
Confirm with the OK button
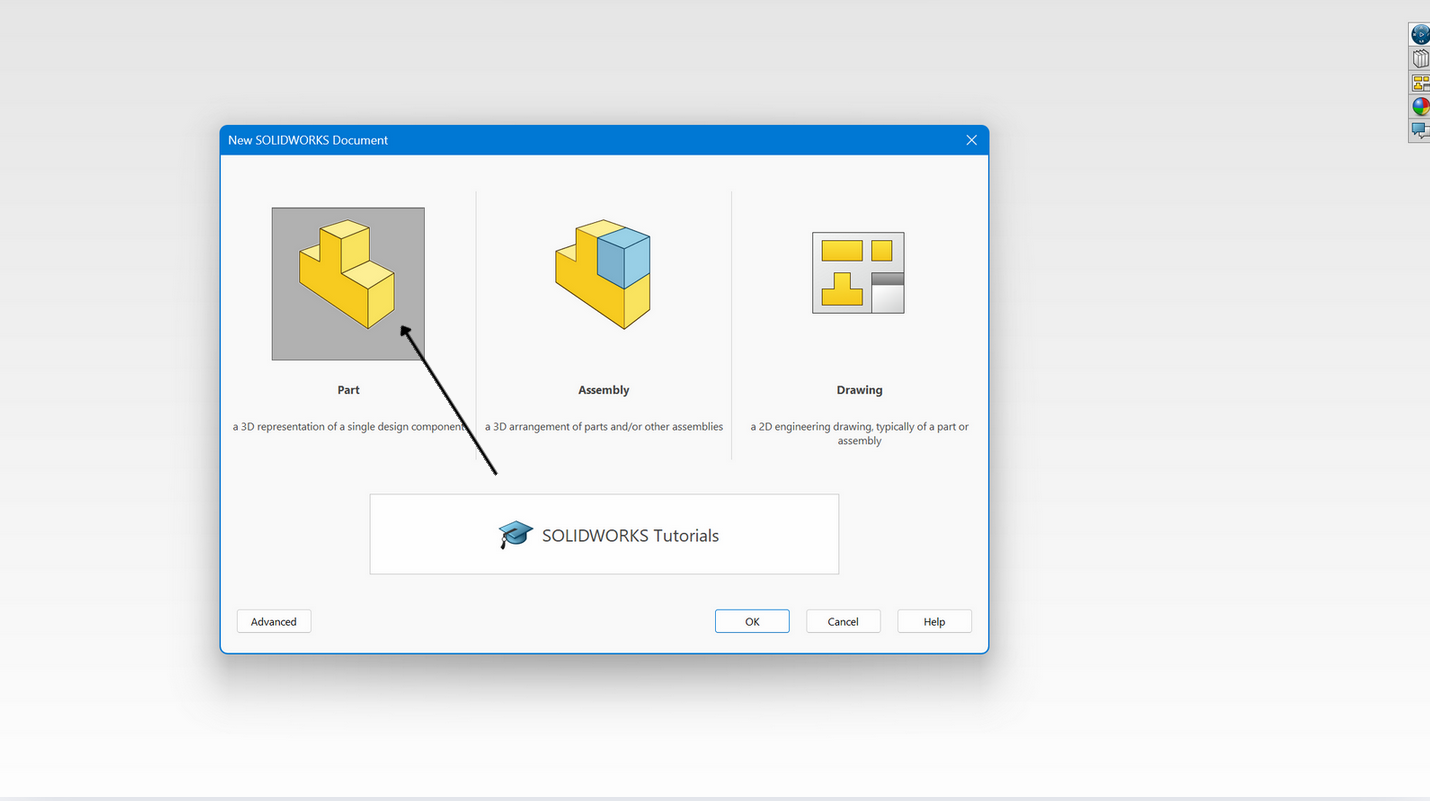click(752, 621)
